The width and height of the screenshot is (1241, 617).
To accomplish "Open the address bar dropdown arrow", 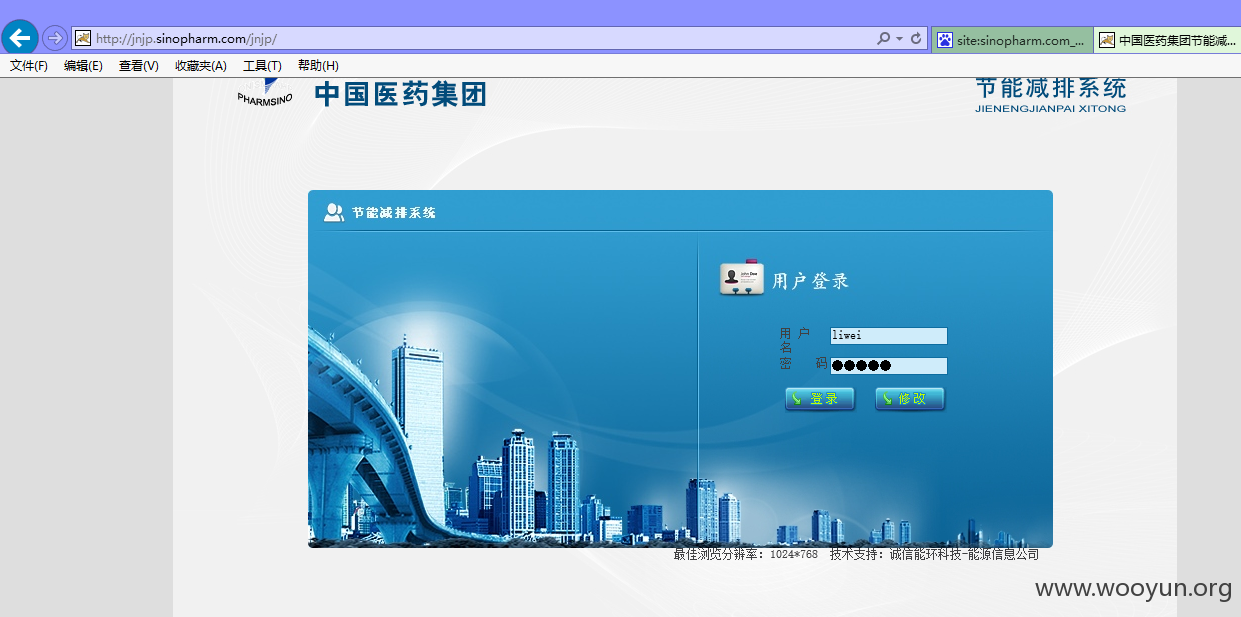I will [899, 39].
